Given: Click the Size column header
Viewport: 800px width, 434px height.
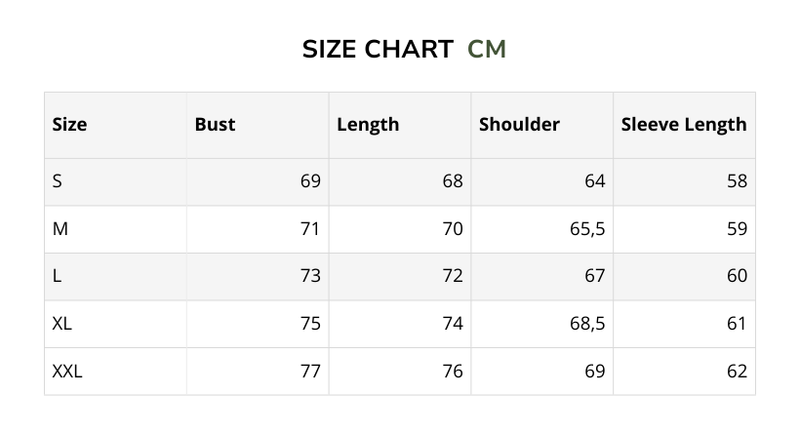Looking at the screenshot, I should pyautogui.click(x=70, y=125).
